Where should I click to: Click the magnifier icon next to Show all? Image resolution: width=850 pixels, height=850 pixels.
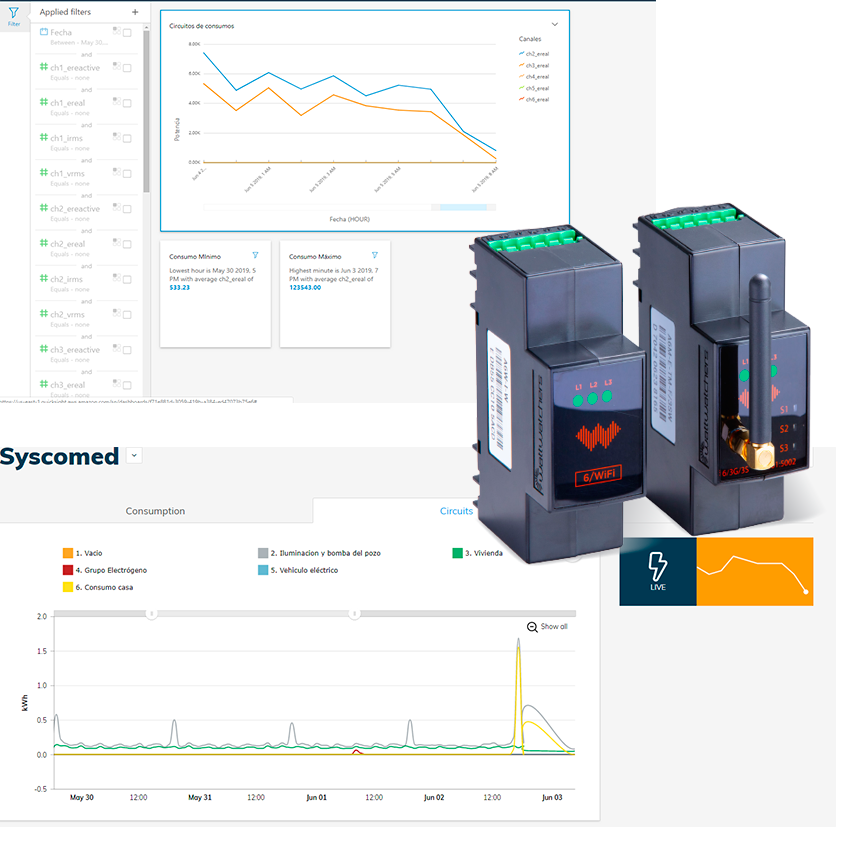pos(532,627)
